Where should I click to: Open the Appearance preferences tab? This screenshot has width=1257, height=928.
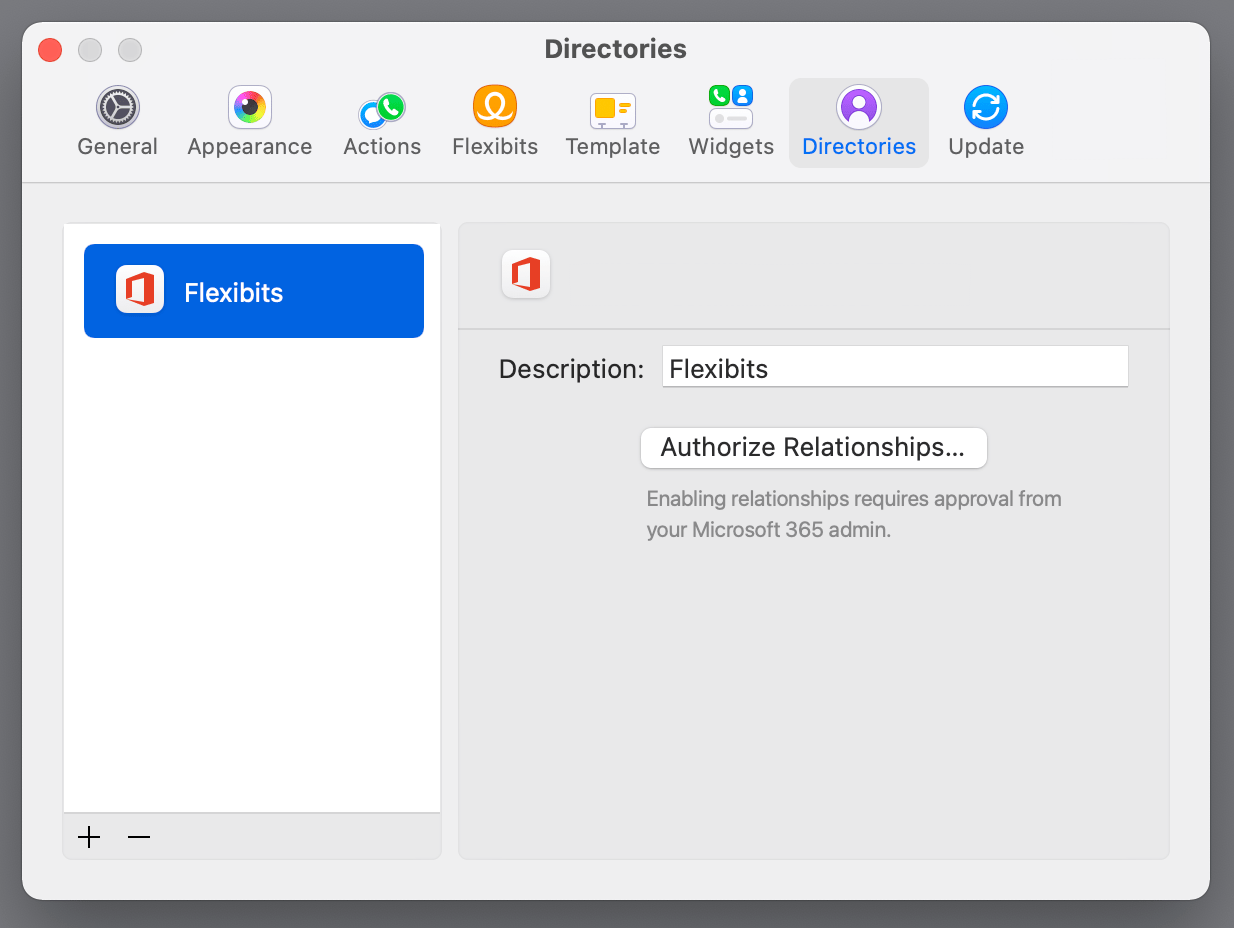tap(250, 123)
